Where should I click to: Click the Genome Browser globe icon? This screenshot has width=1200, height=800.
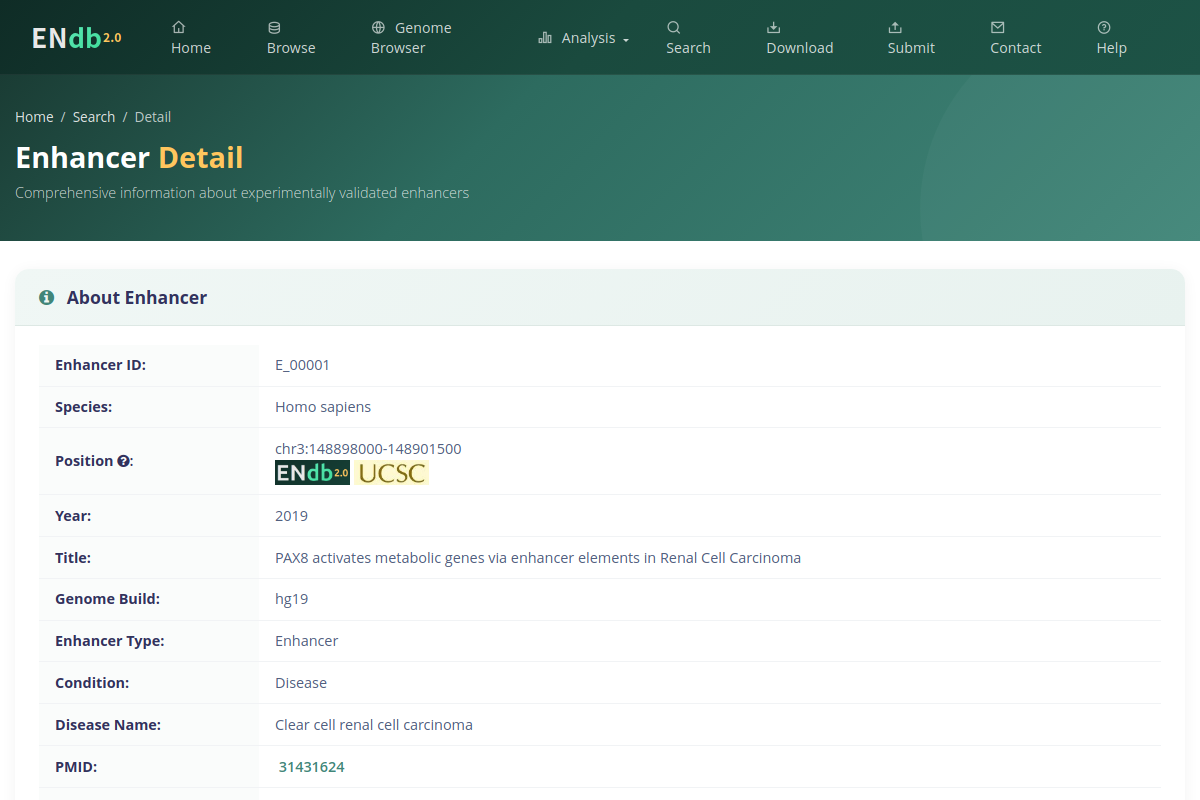coord(378,27)
